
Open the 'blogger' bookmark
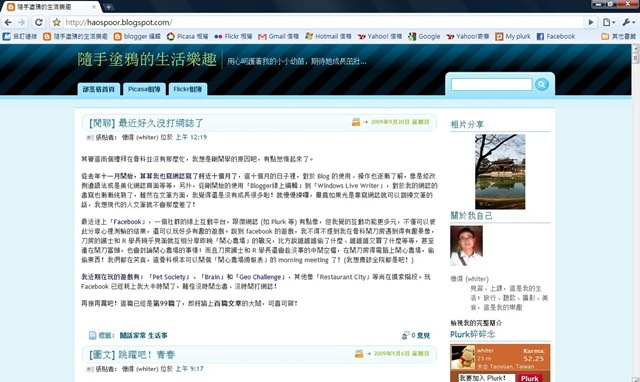pos(137,36)
